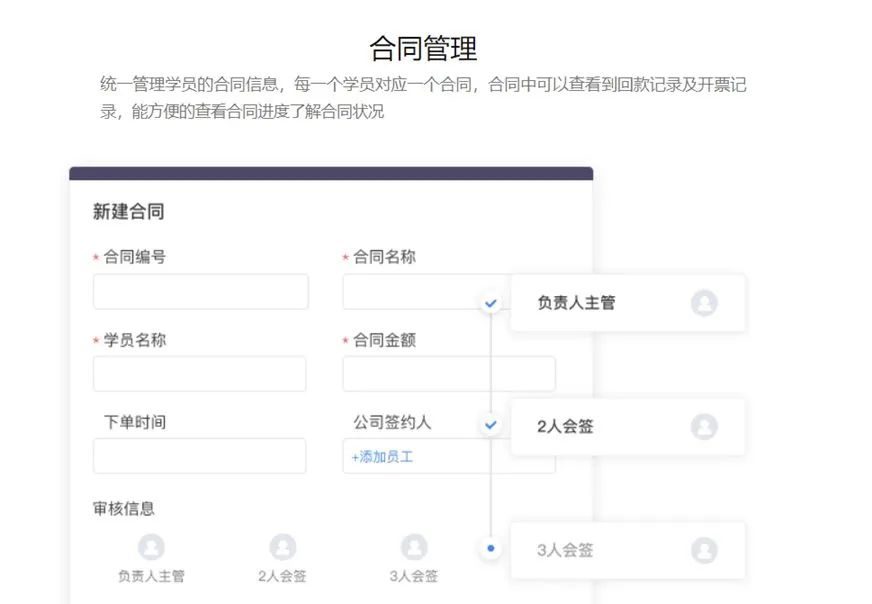Click avatar icon above 2人会签 in 审核信息

283,547
